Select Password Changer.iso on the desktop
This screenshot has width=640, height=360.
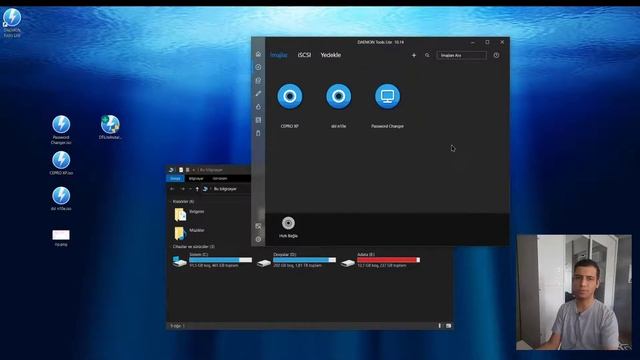pyautogui.click(x=61, y=130)
